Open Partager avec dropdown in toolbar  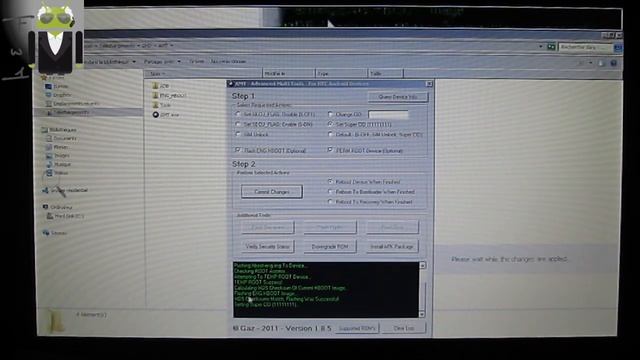pos(162,62)
